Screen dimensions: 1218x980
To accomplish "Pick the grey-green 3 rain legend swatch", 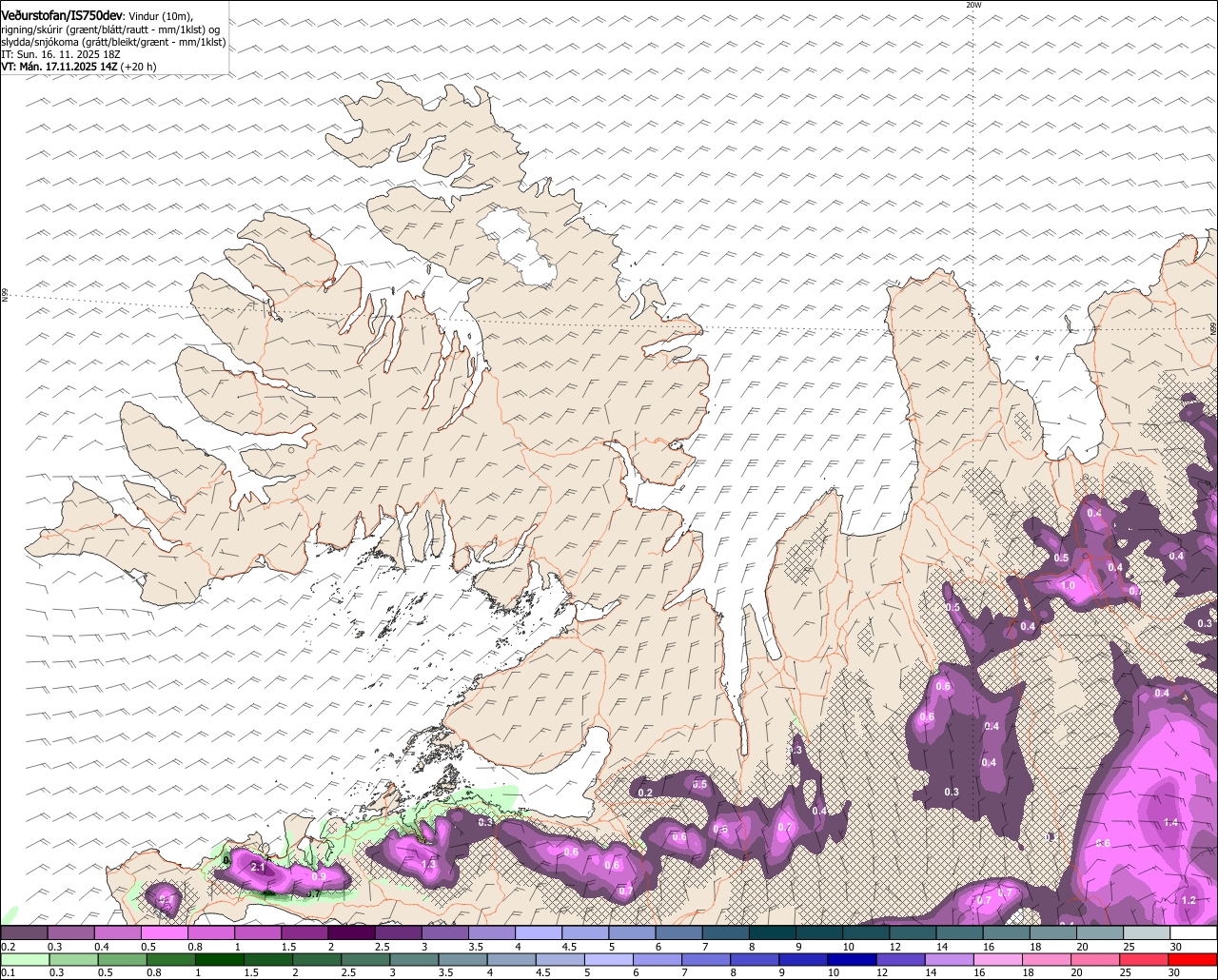I will [414, 959].
